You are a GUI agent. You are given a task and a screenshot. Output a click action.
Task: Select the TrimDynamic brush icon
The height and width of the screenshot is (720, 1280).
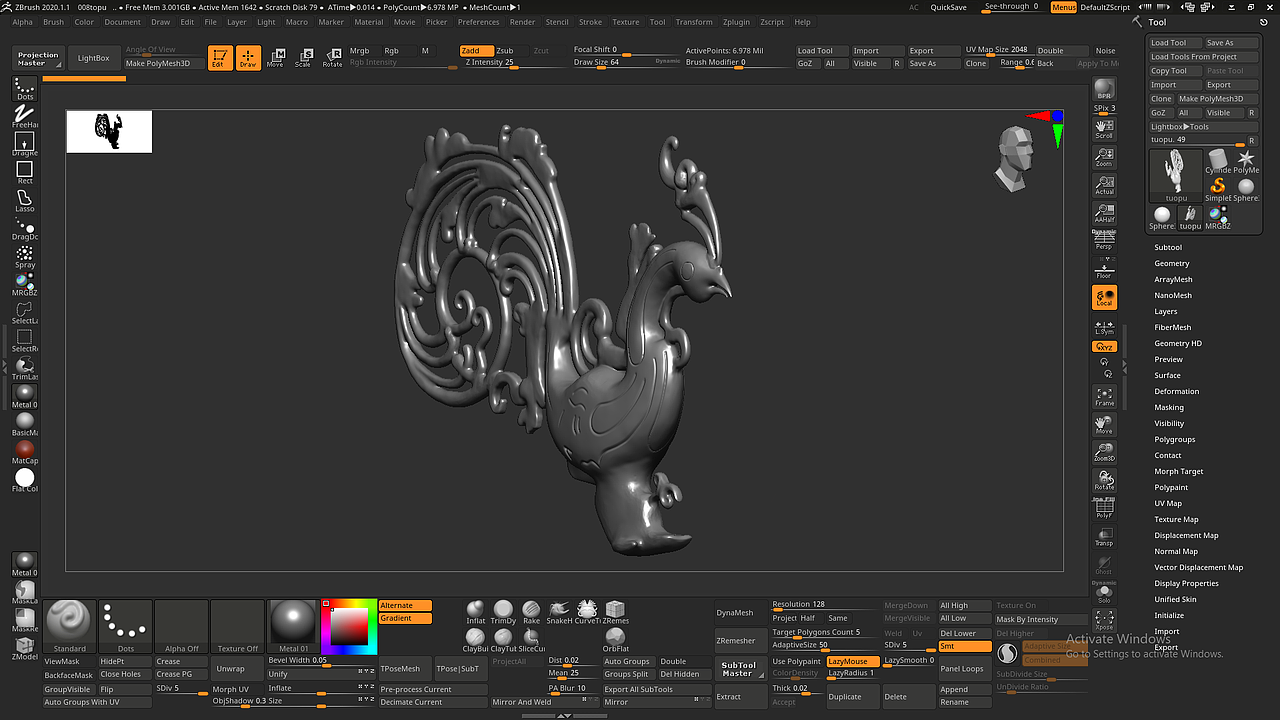503,612
